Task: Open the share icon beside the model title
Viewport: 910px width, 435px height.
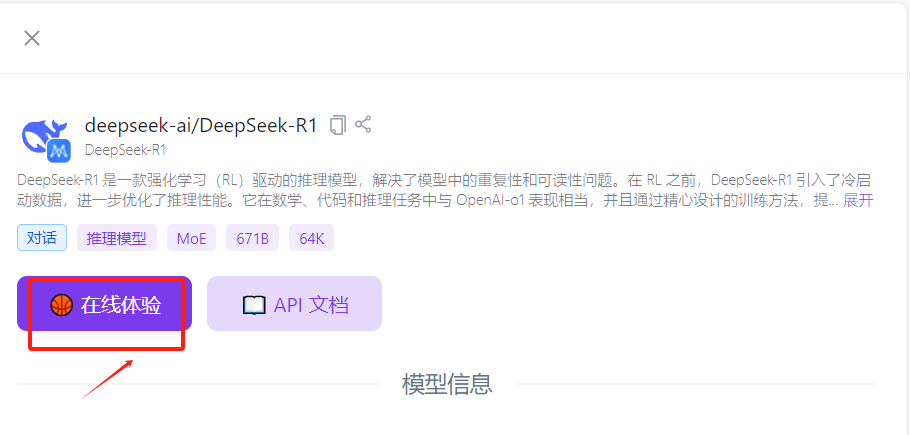Action: coord(363,124)
